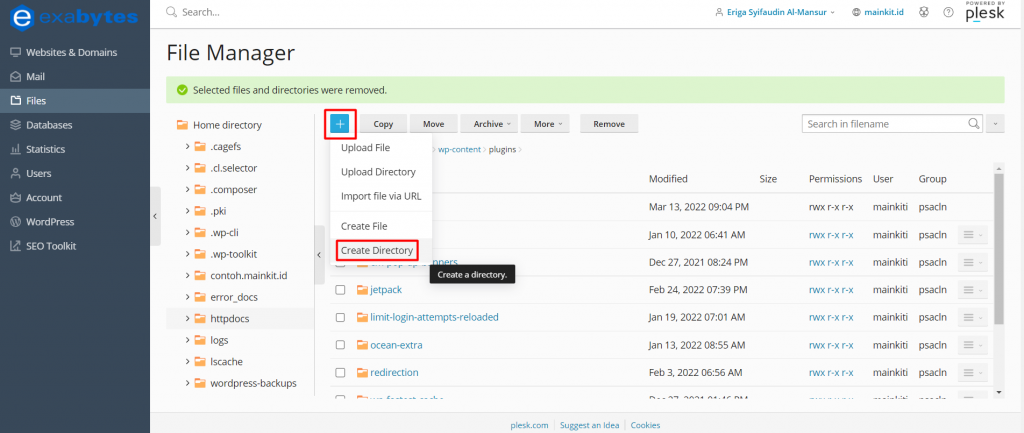The height and width of the screenshot is (433, 1024).
Task: Open user menu Eriga Syifaudin Al-Mansur
Action: [x=775, y=12]
